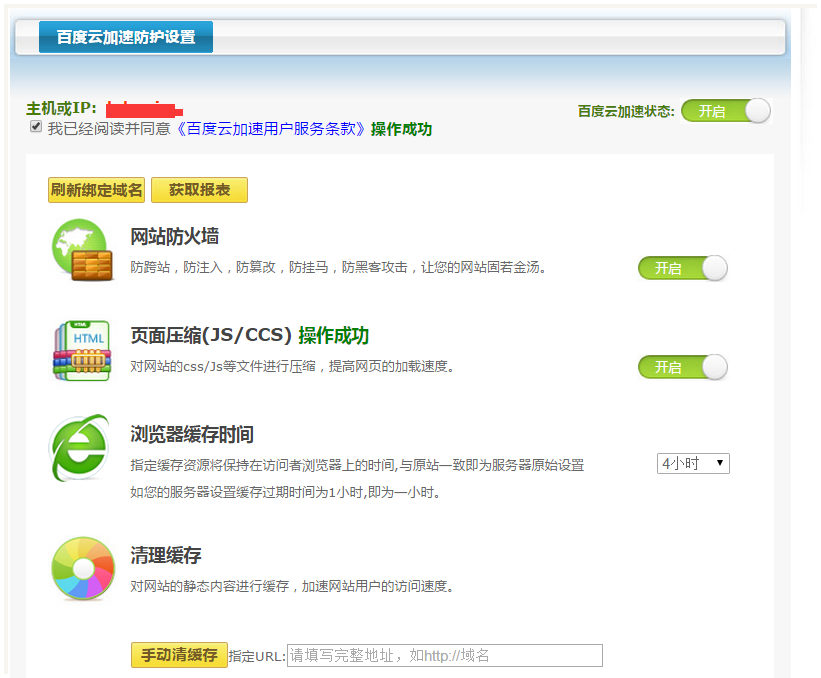821x678 pixels.
Task: Toggle the 百度云加速状态 switch
Action: tap(726, 111)
